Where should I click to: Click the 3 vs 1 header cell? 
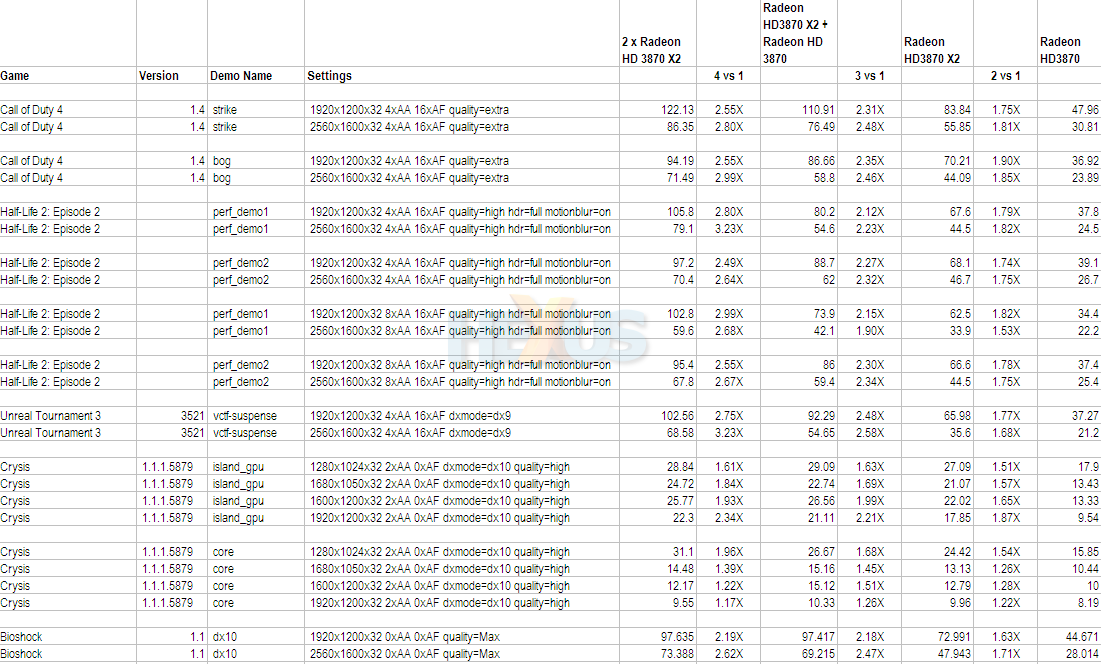tap(869, 76)
